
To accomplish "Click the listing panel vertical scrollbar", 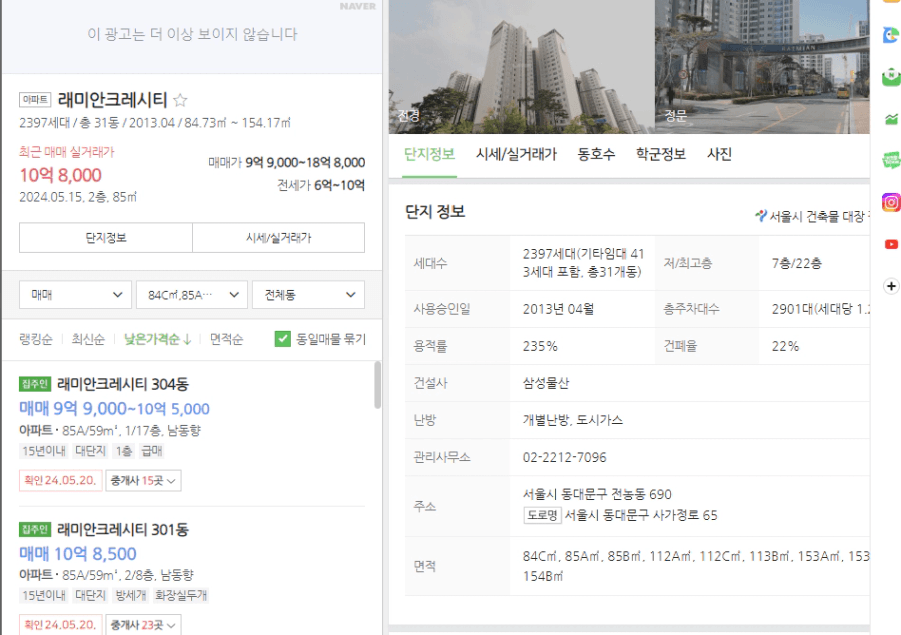I will [378, 384].
